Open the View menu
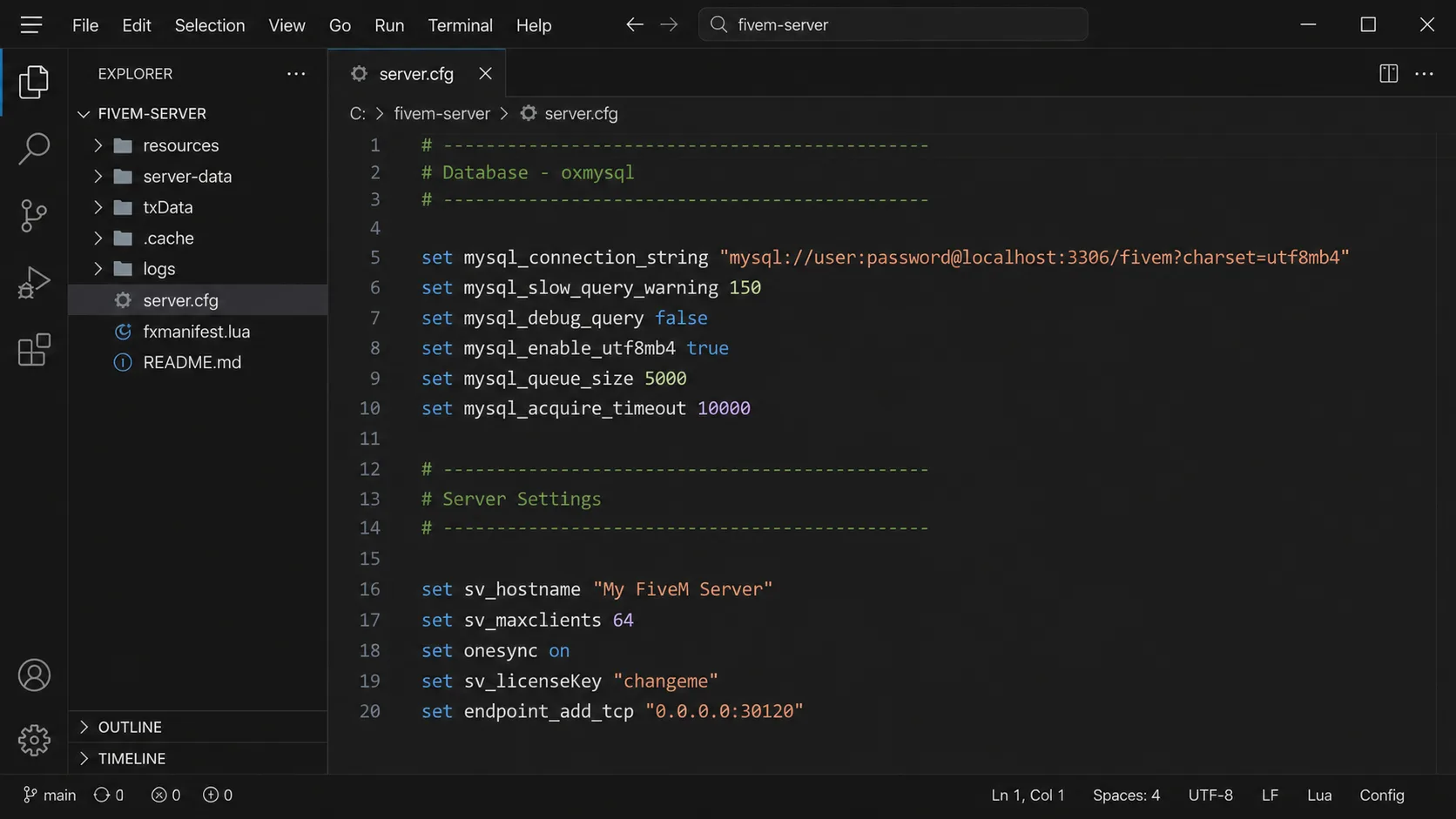The width and height of the screenshot is (1456, 819). point(286,25)
